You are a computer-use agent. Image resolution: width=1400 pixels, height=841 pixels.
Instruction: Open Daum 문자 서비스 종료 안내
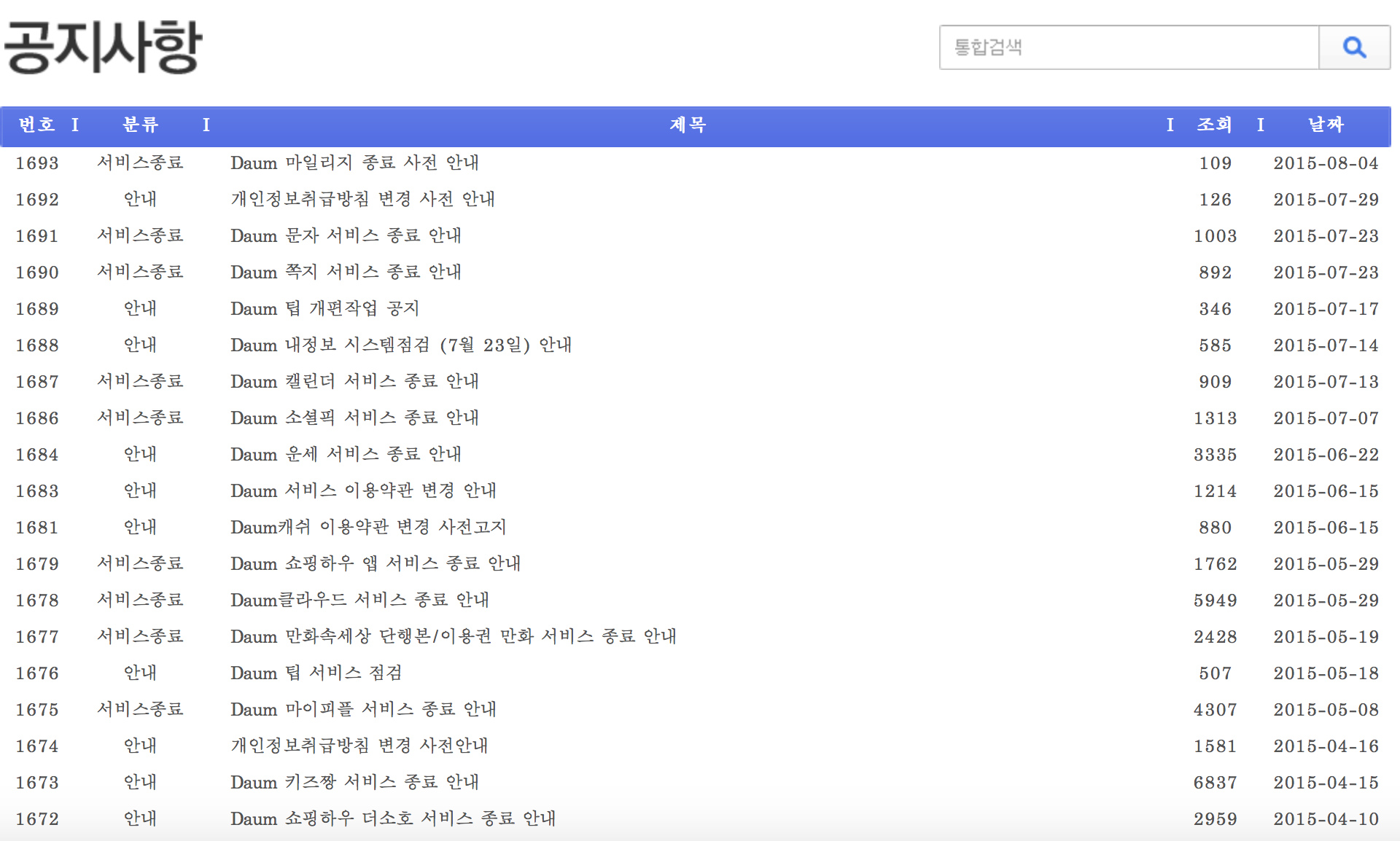(346, 236)
